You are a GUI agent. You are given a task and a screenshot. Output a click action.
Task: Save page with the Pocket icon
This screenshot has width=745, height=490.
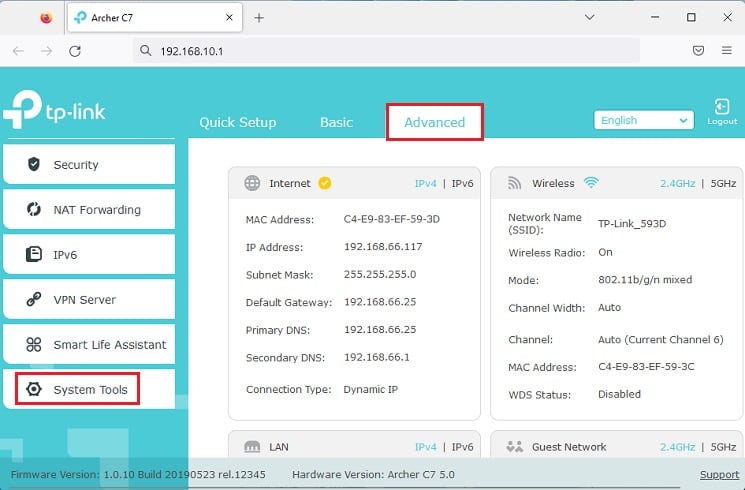(698, 50)
